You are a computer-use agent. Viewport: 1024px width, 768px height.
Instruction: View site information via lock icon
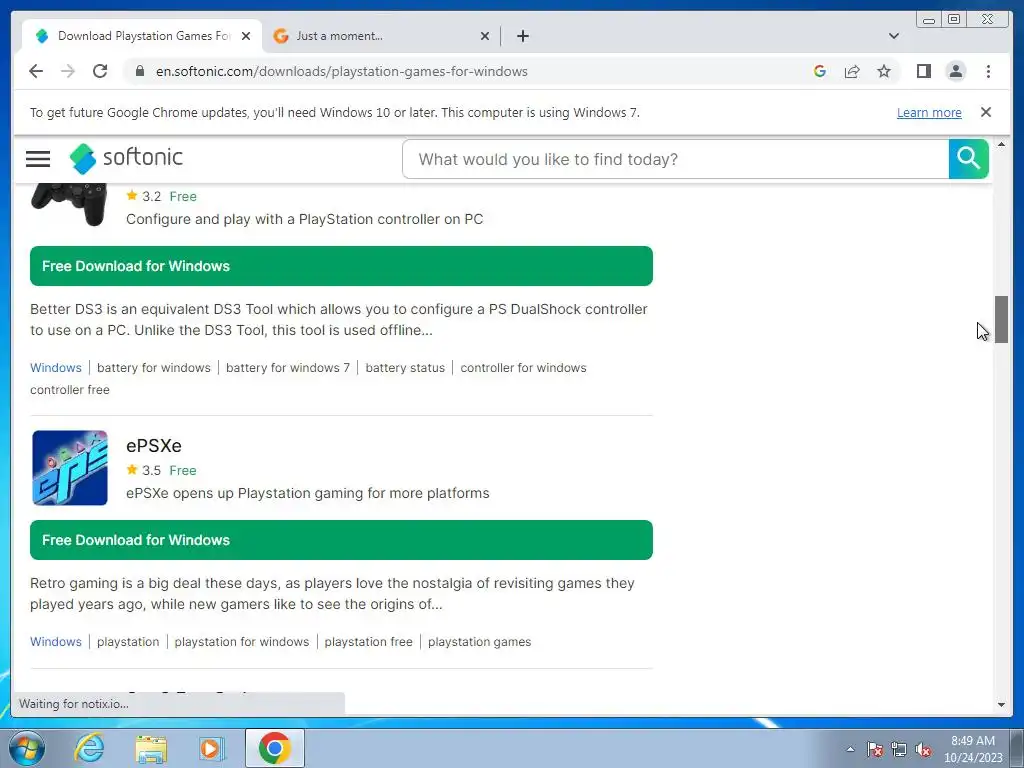click(x=139, y=71)
